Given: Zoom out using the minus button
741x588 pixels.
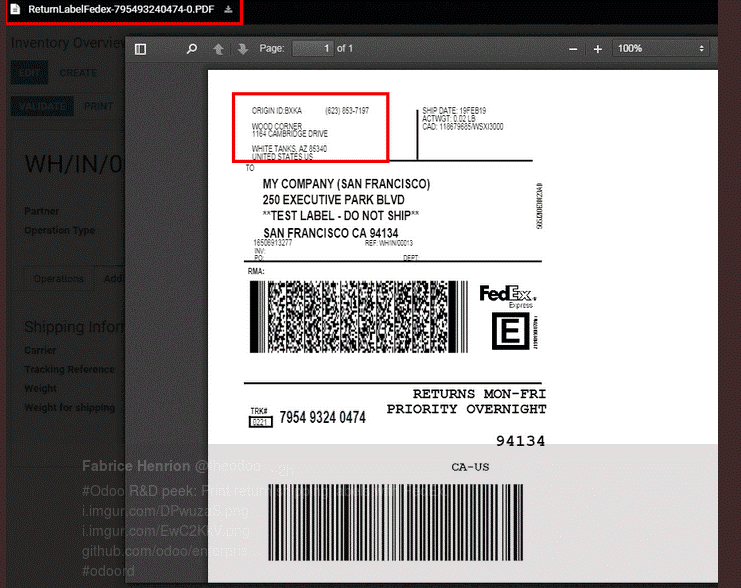Looking at the screenshot, I should pos(573,49).
